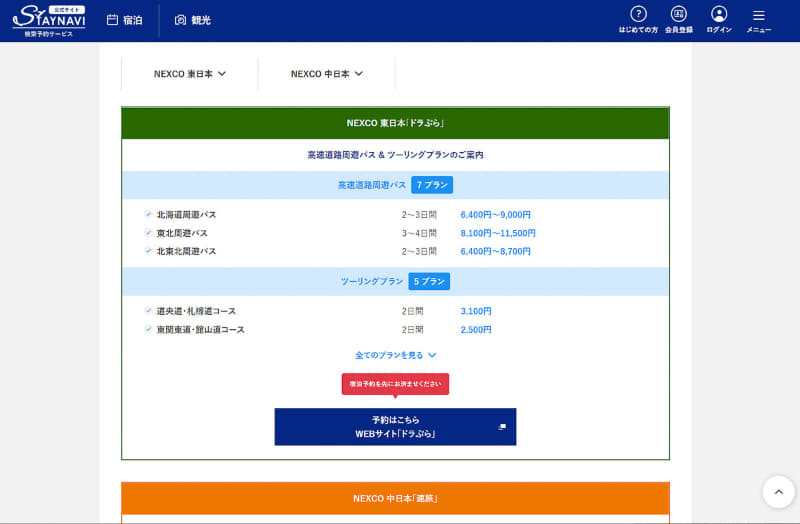Click the 東関東道・館山道コース plan name

201,330
